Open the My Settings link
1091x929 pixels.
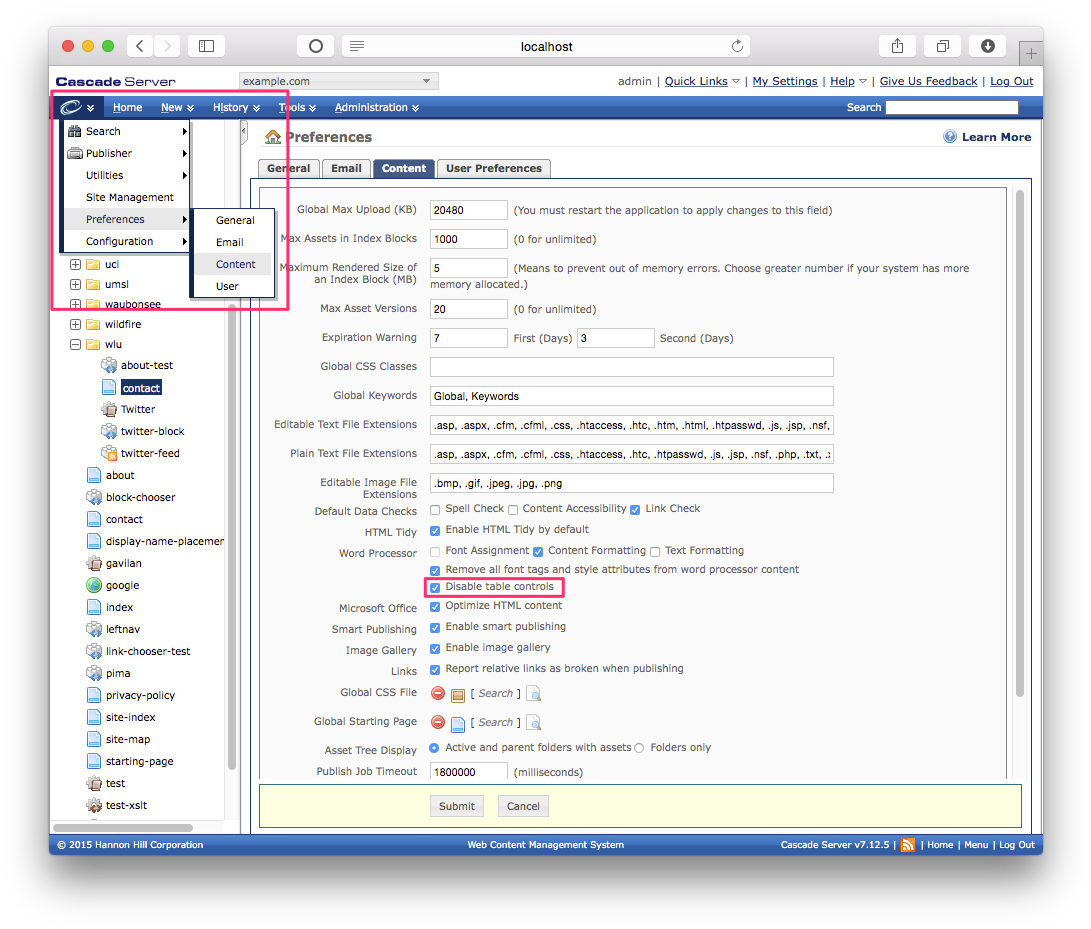click(x=785, y=81)
